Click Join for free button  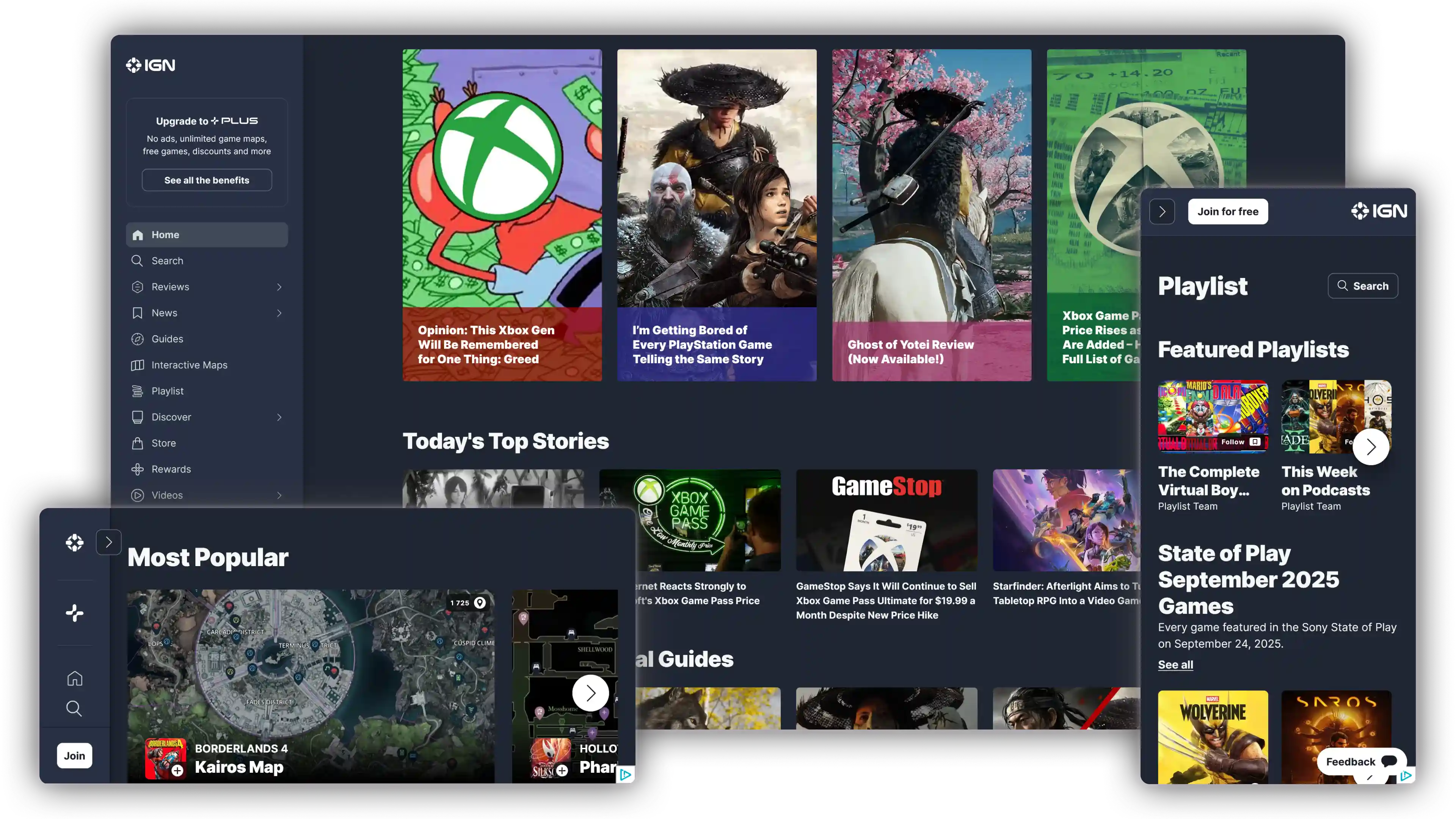point(1228,212)
